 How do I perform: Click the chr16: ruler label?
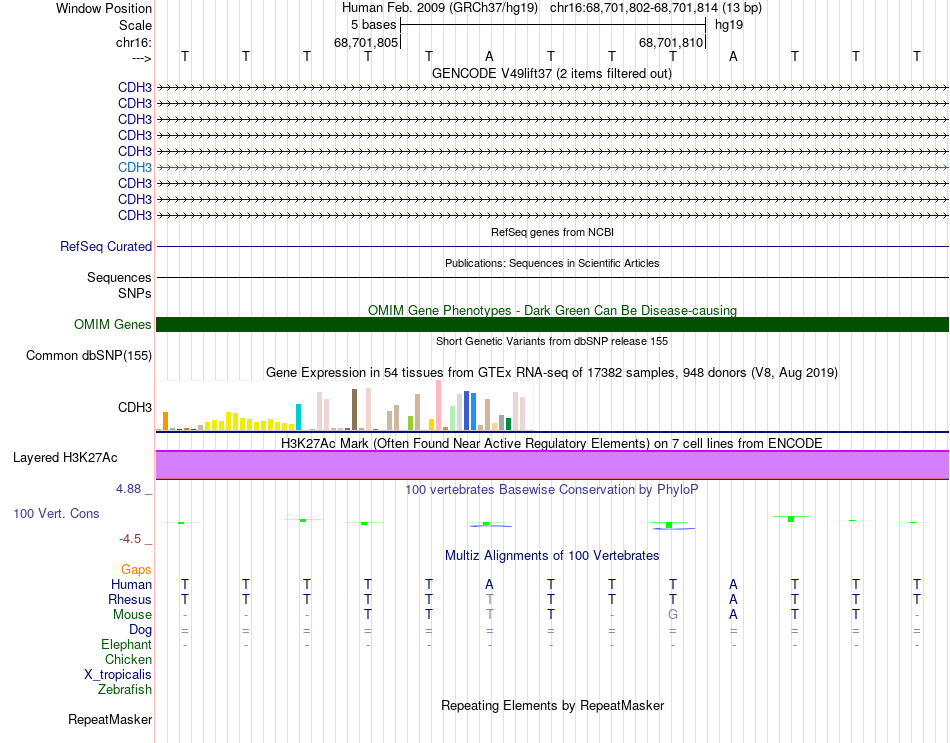click(x=133, y=42)
